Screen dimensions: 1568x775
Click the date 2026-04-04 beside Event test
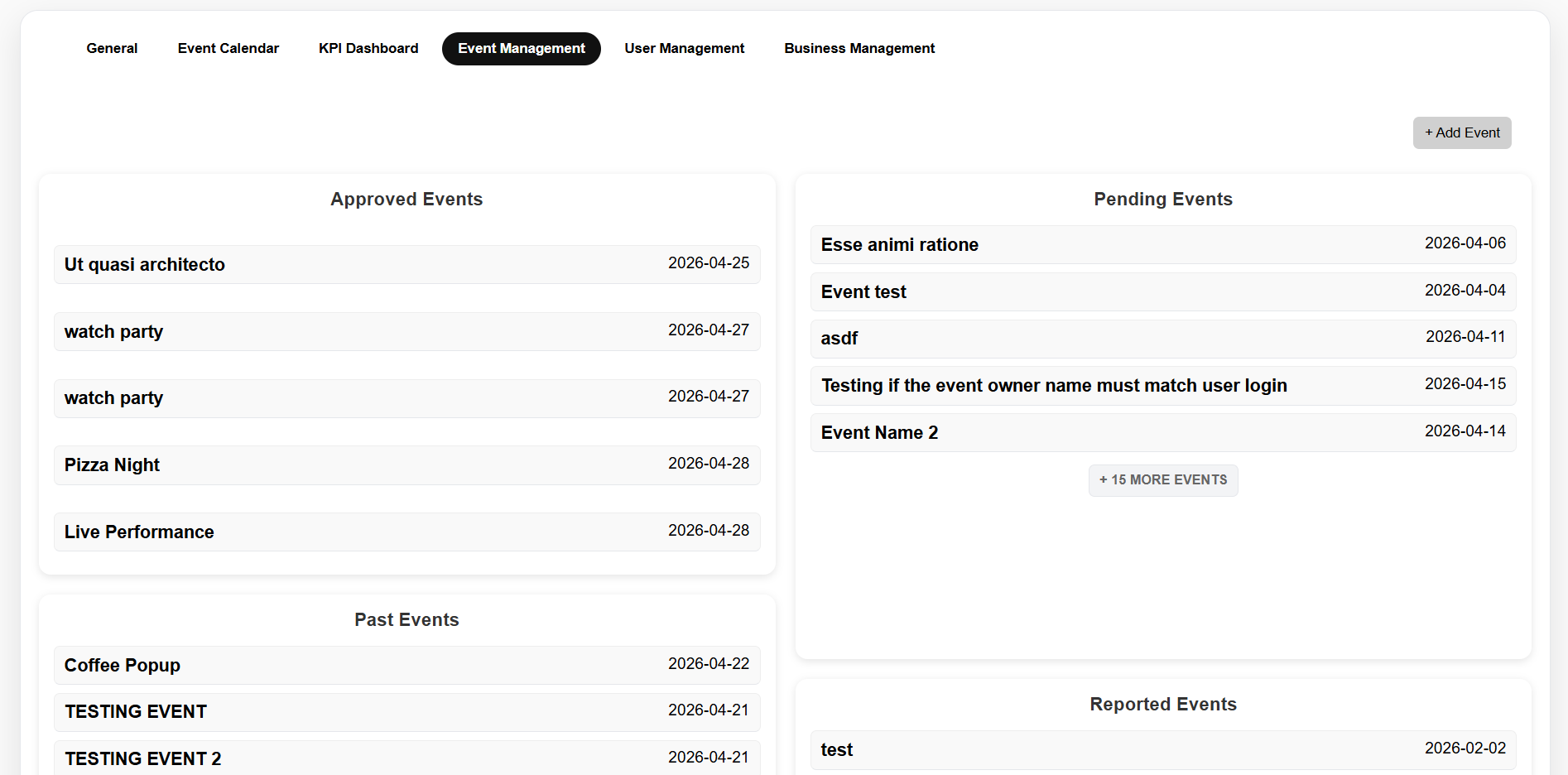point(1465,290)
